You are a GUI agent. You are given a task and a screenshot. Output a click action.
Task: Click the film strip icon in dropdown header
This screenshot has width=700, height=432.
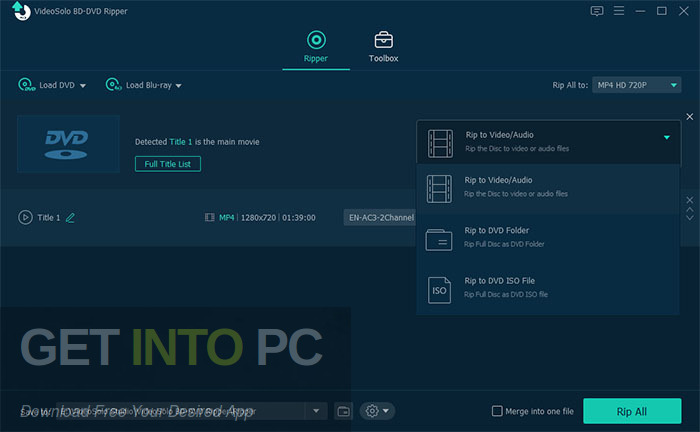click(441, 144)
